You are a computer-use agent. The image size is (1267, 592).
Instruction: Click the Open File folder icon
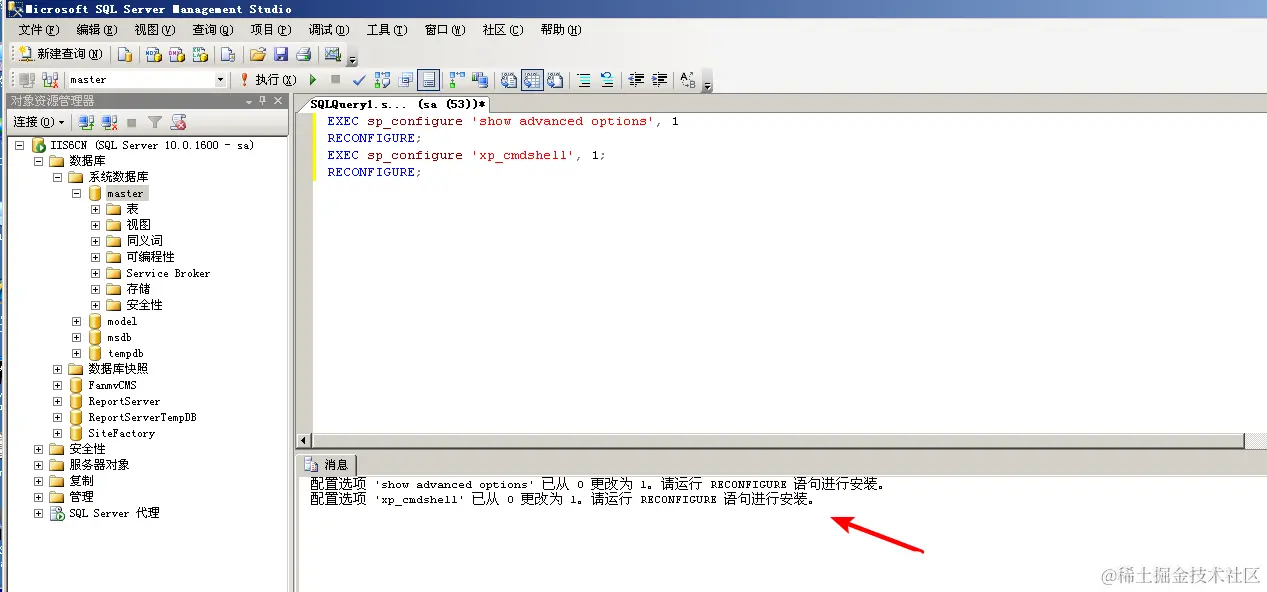click(258, 54)
